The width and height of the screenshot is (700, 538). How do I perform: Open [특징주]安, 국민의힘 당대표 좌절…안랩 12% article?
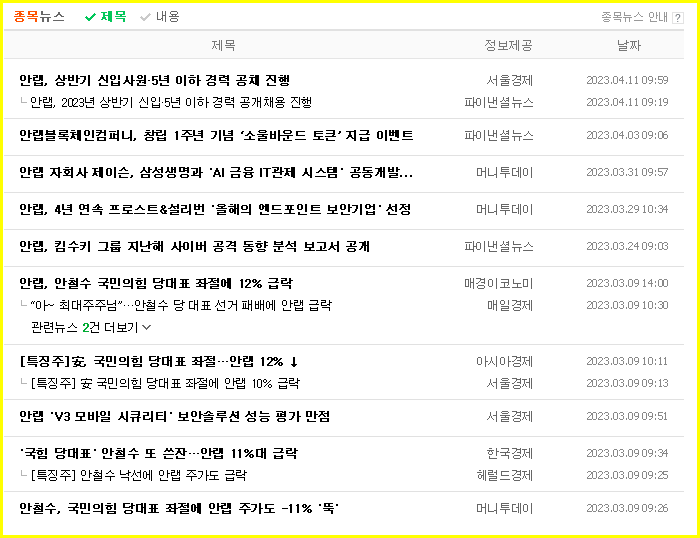click(x=158, y=362)
